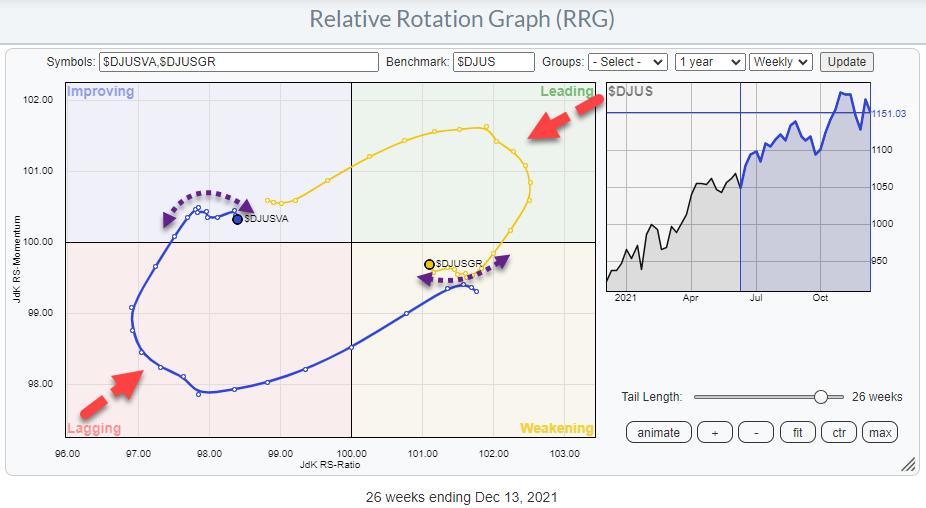
Task: Click the max button
Action: click(x=880, y=432)
